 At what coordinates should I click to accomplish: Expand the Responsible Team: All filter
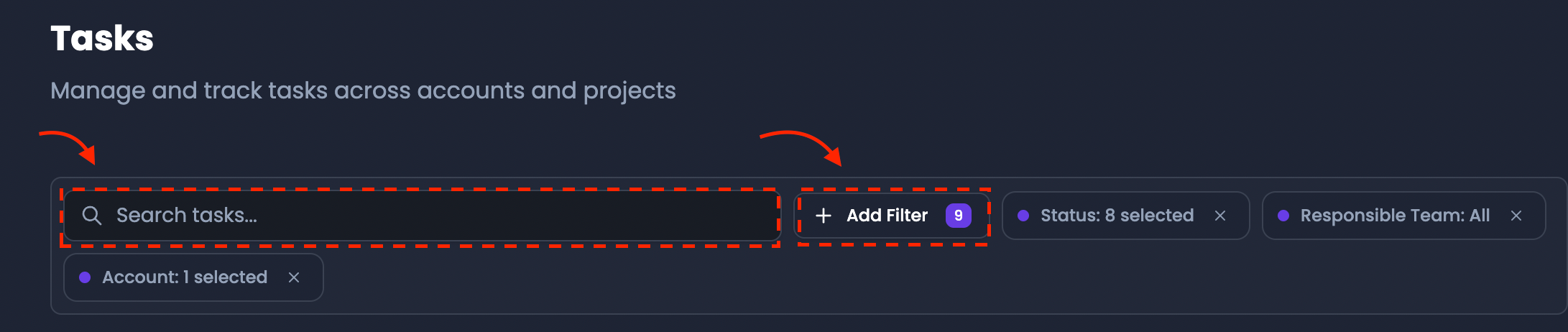(x=1395, y=216)
